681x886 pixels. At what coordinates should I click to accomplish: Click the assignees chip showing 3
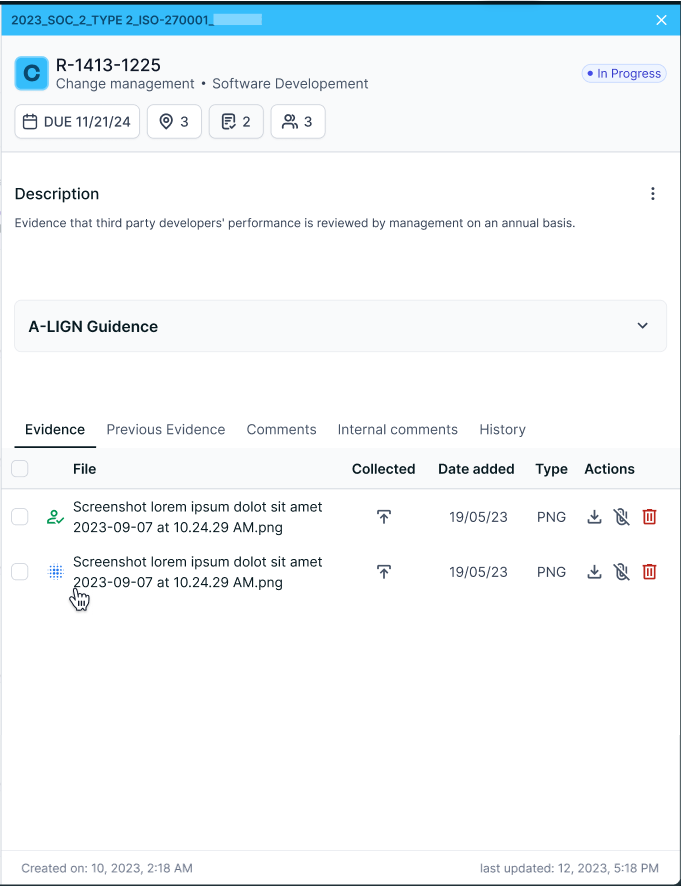point(297,121)
